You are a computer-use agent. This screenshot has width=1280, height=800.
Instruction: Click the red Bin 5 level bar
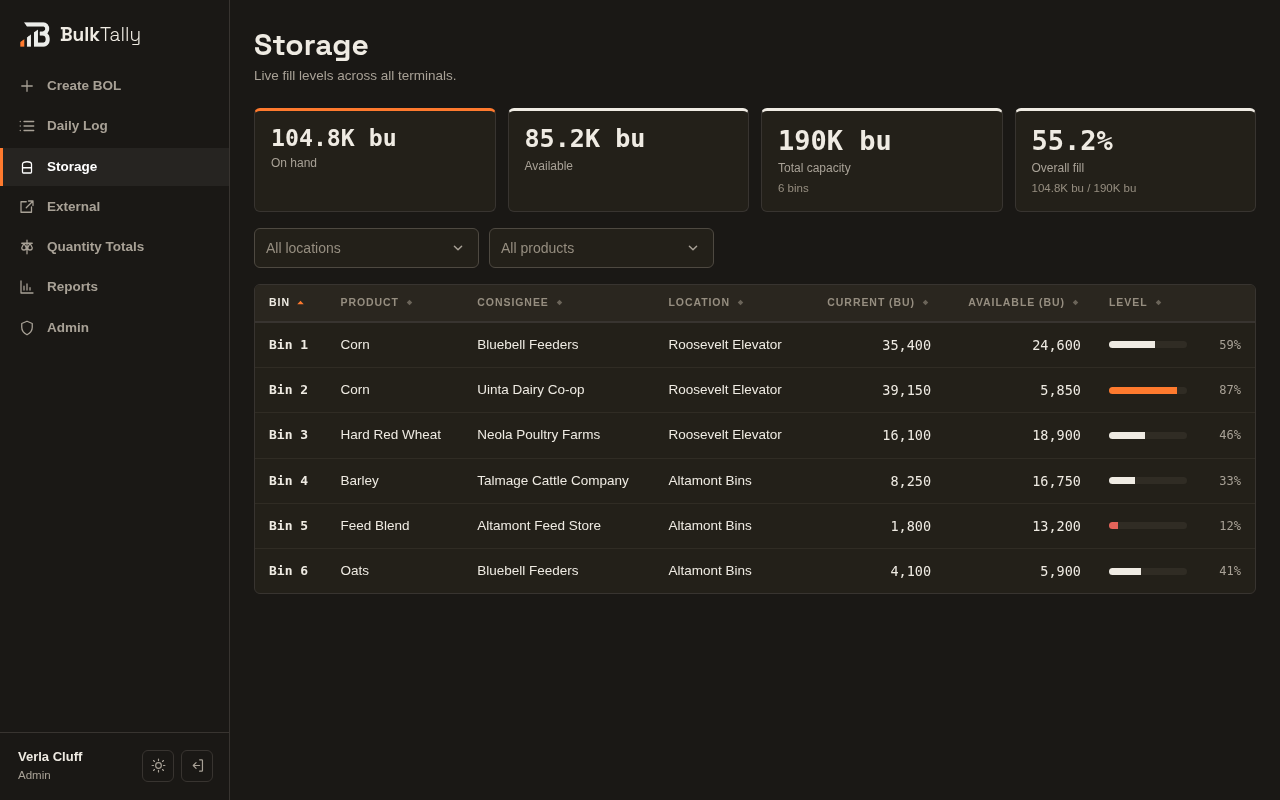(1148, 526)
